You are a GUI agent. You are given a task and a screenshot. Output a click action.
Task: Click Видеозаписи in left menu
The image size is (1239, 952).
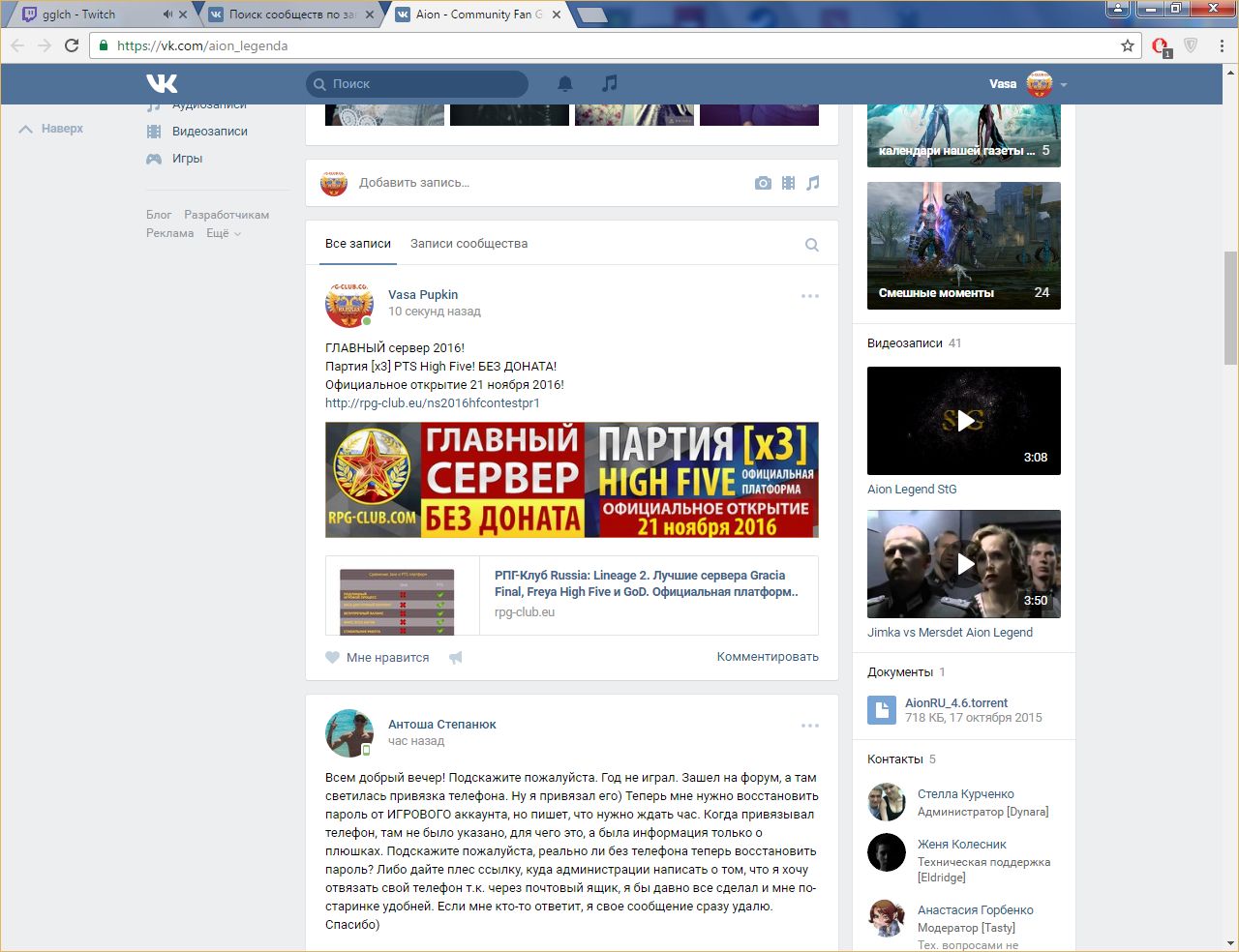click(x=210, y=132)
